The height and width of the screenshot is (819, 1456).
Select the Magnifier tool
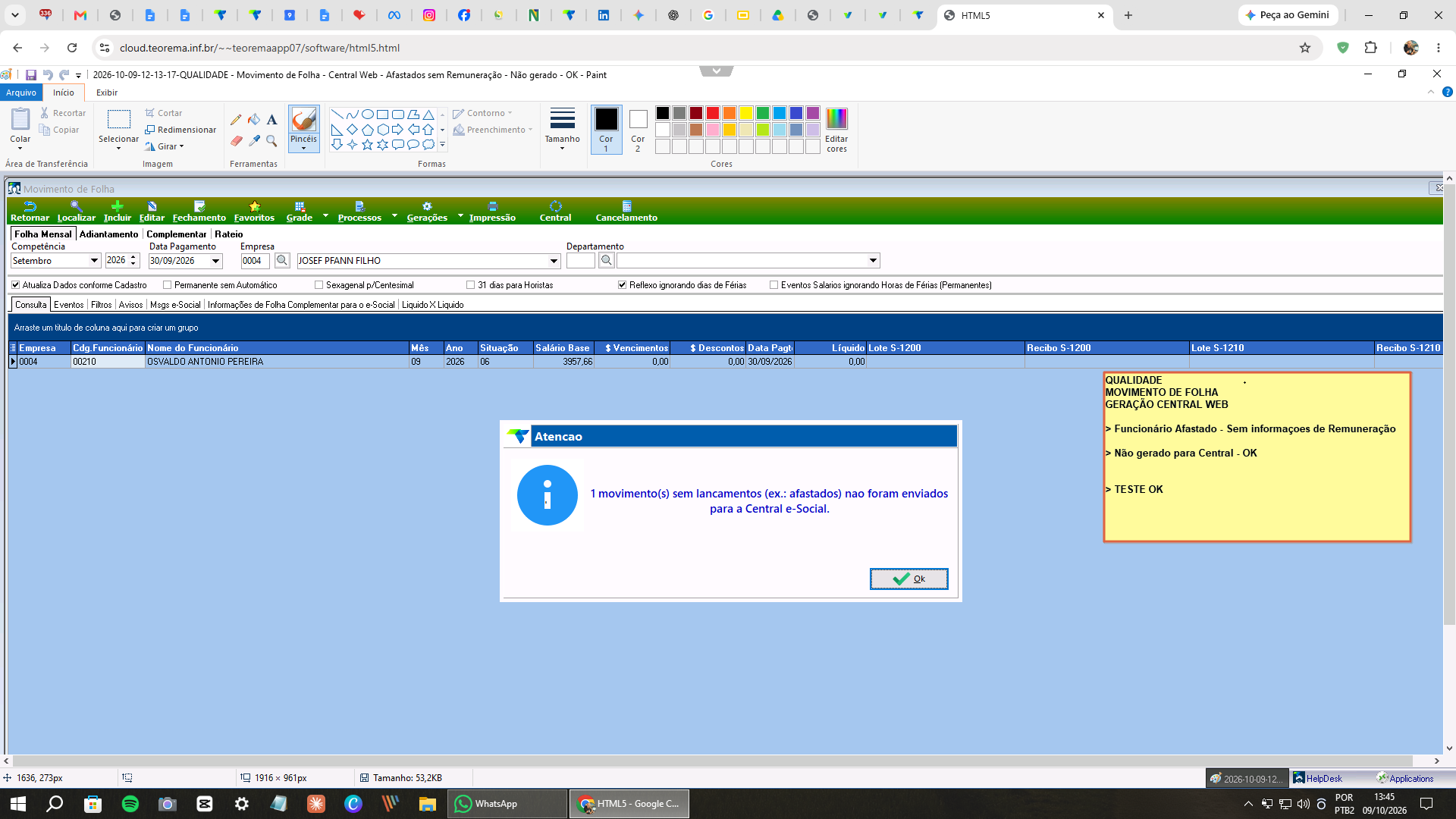(271, 141)
